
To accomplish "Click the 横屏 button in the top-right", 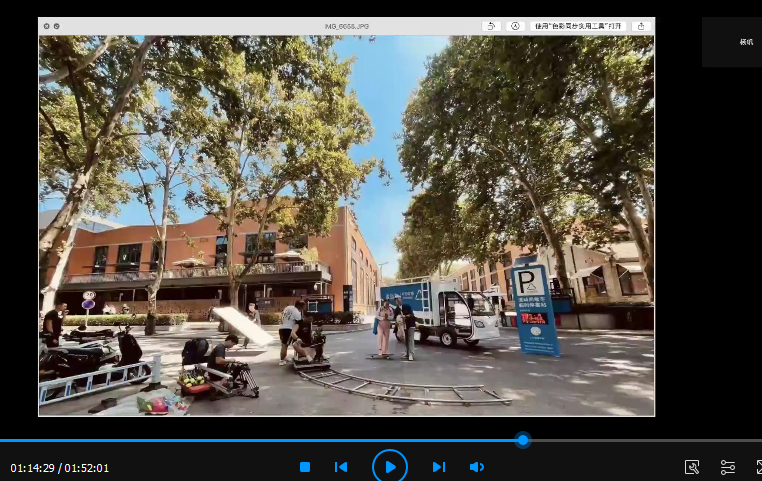I will 746,42.
